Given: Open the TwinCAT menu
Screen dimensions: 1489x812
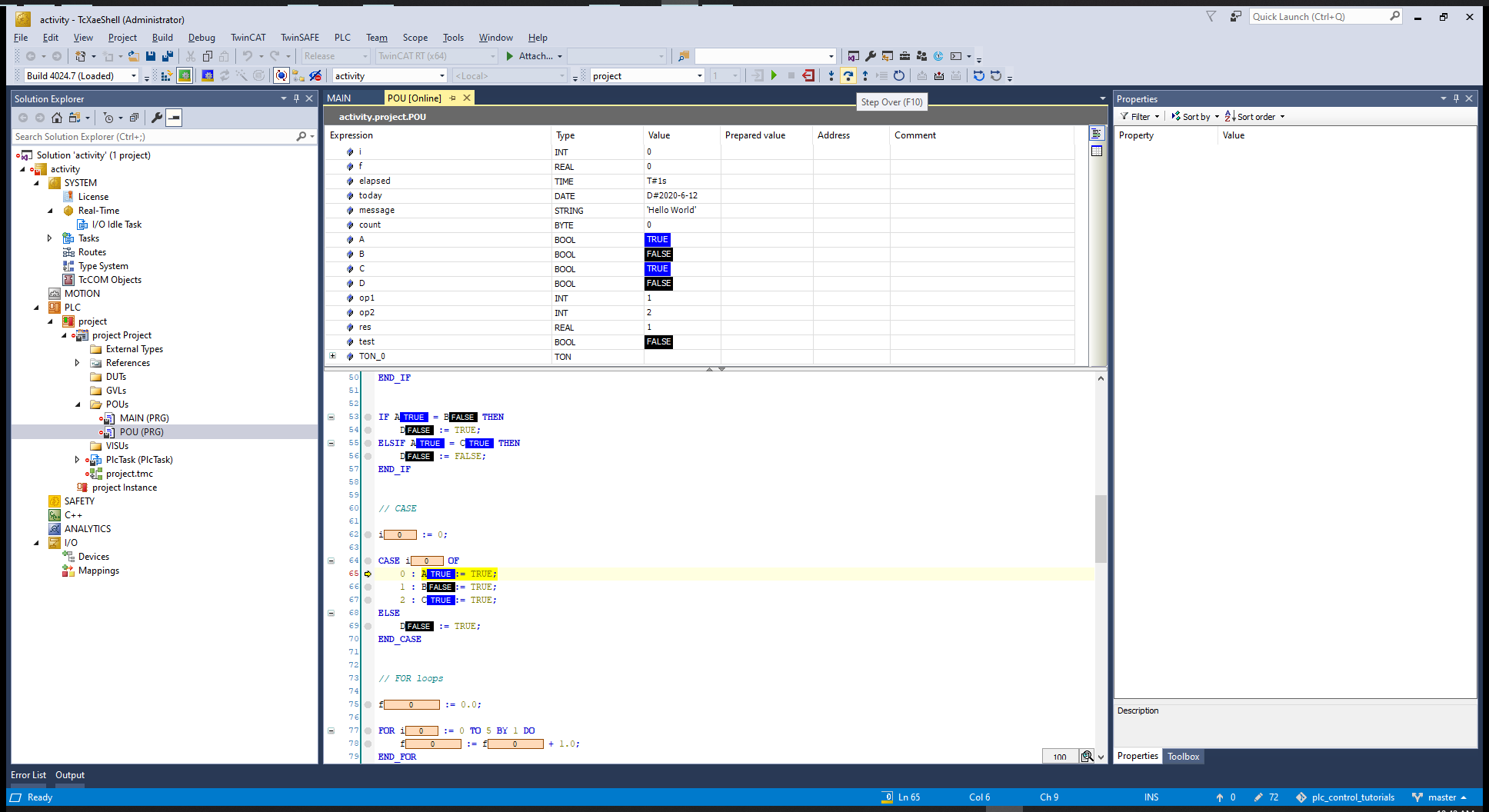Looking at the screenshot, I should click(248, 38).
